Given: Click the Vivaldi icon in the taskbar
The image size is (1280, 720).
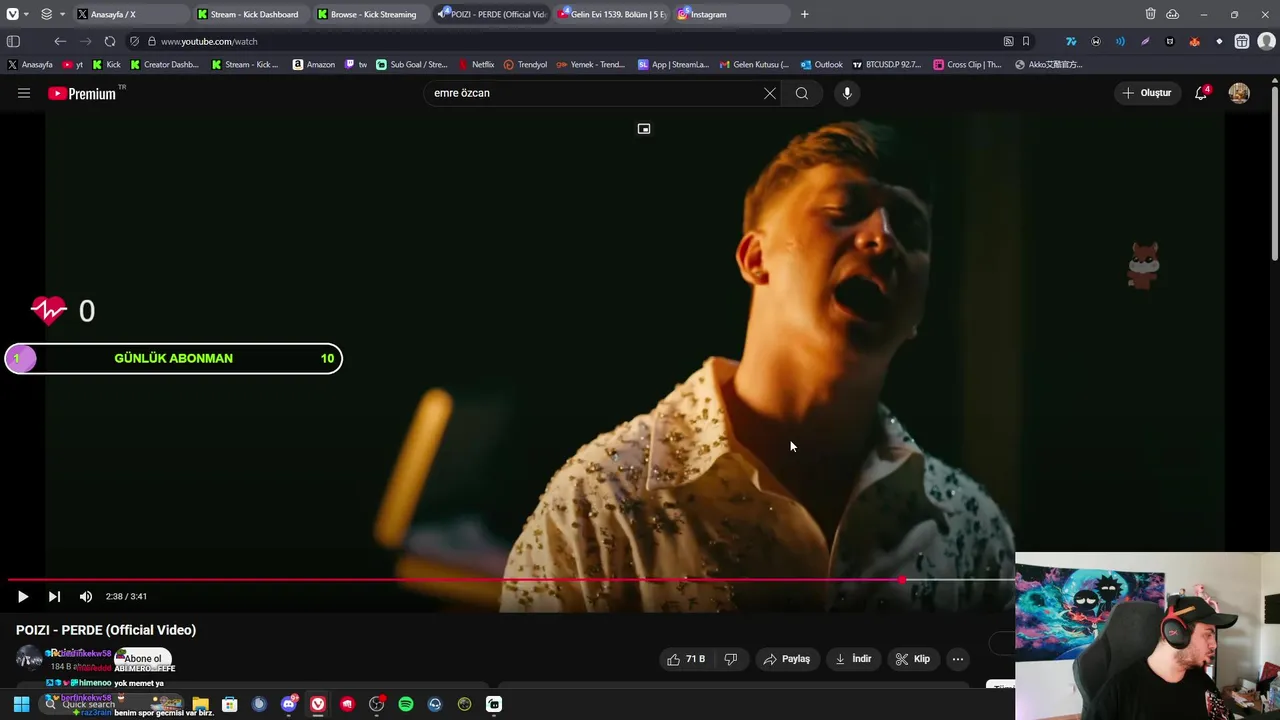Looking at the screenshot, I should click(x=318, y=704).
